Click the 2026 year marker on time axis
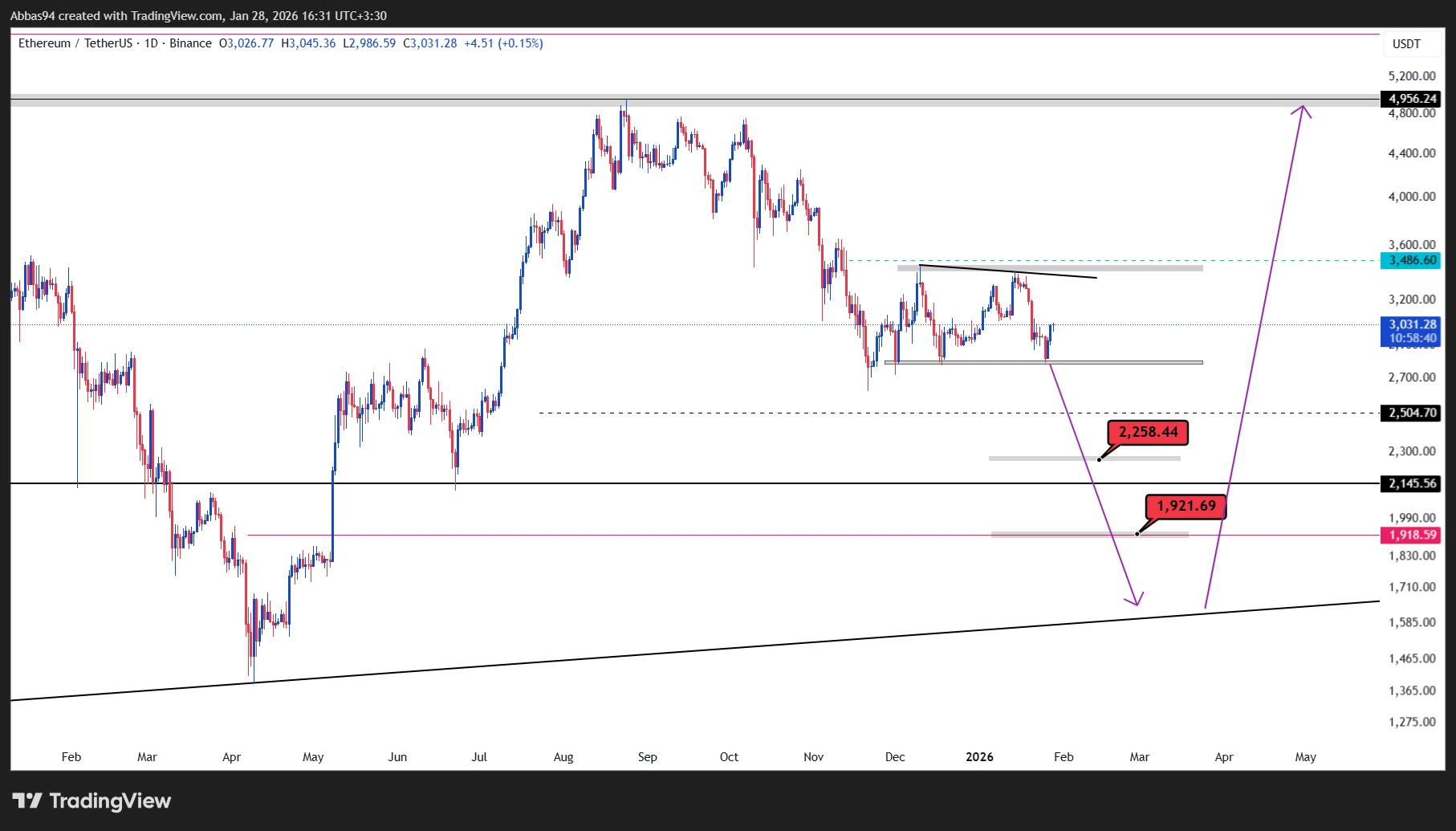1456x831 pixels. [x=979, y=757]
